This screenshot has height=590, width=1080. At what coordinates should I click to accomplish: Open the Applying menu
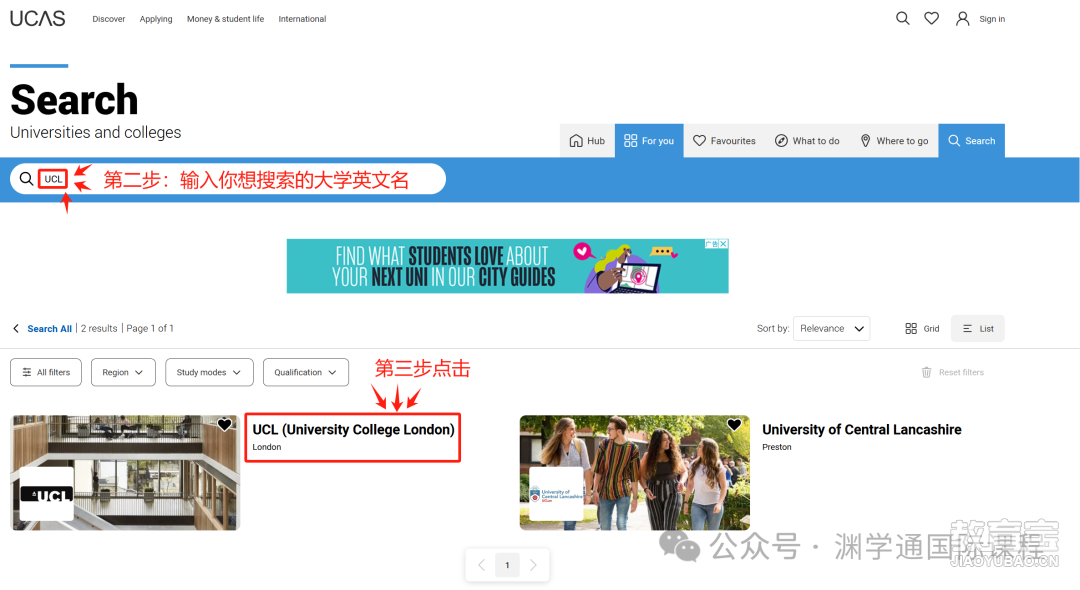click(156, 19)
